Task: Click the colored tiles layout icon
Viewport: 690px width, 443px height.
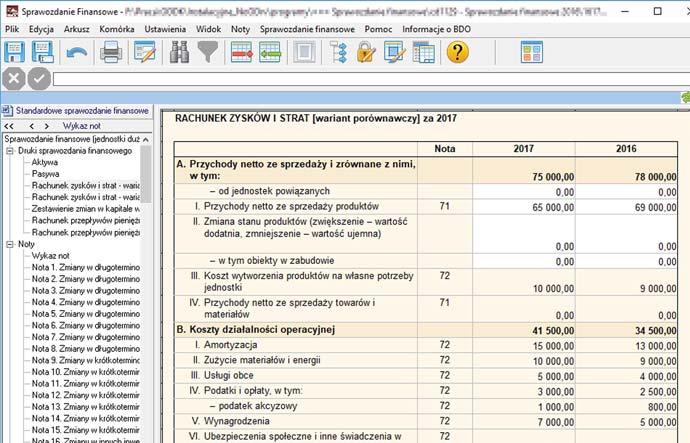Action: (x=532, y=52)
